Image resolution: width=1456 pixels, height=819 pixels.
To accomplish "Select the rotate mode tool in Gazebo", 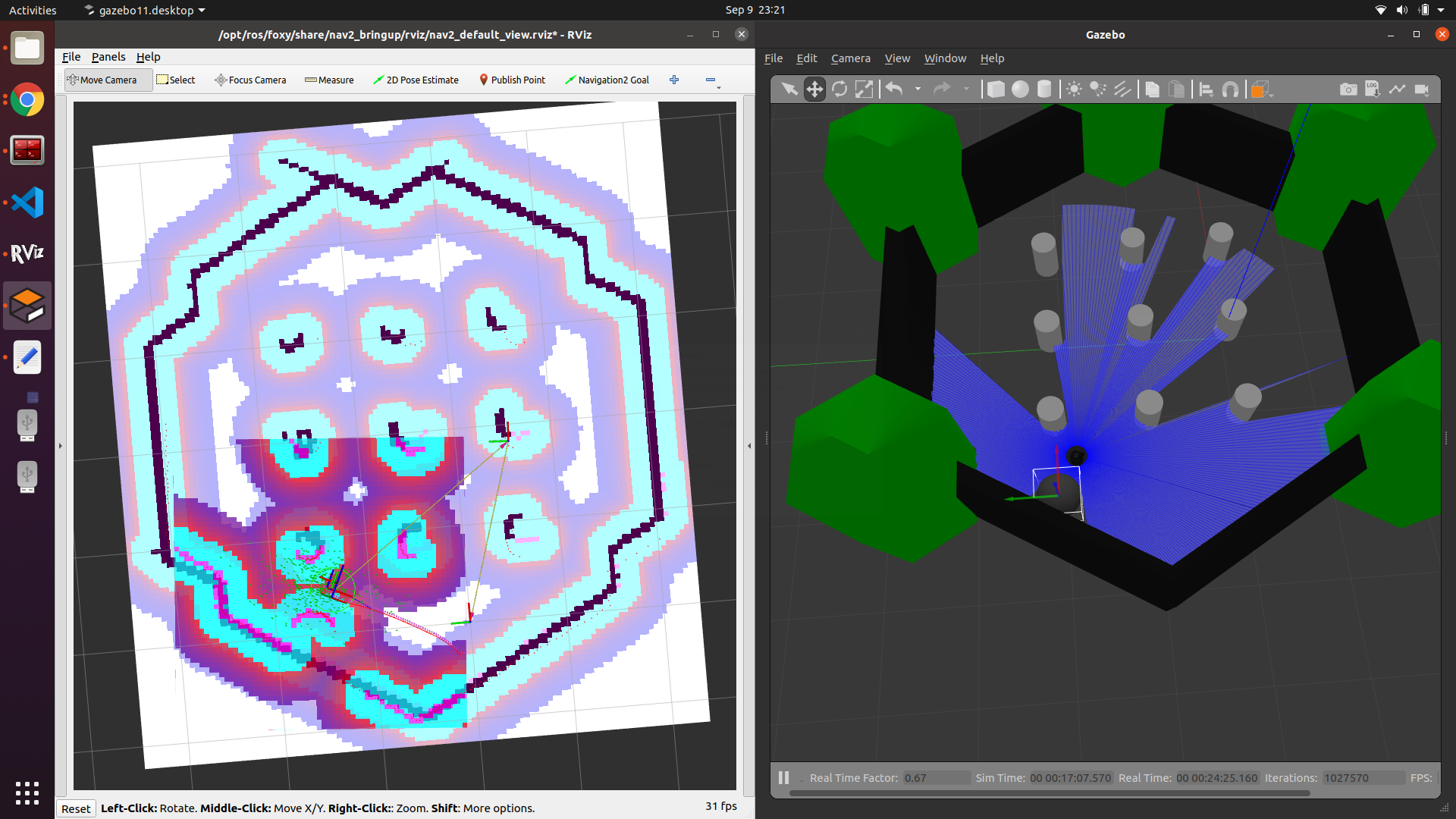I will coord(839,89).
